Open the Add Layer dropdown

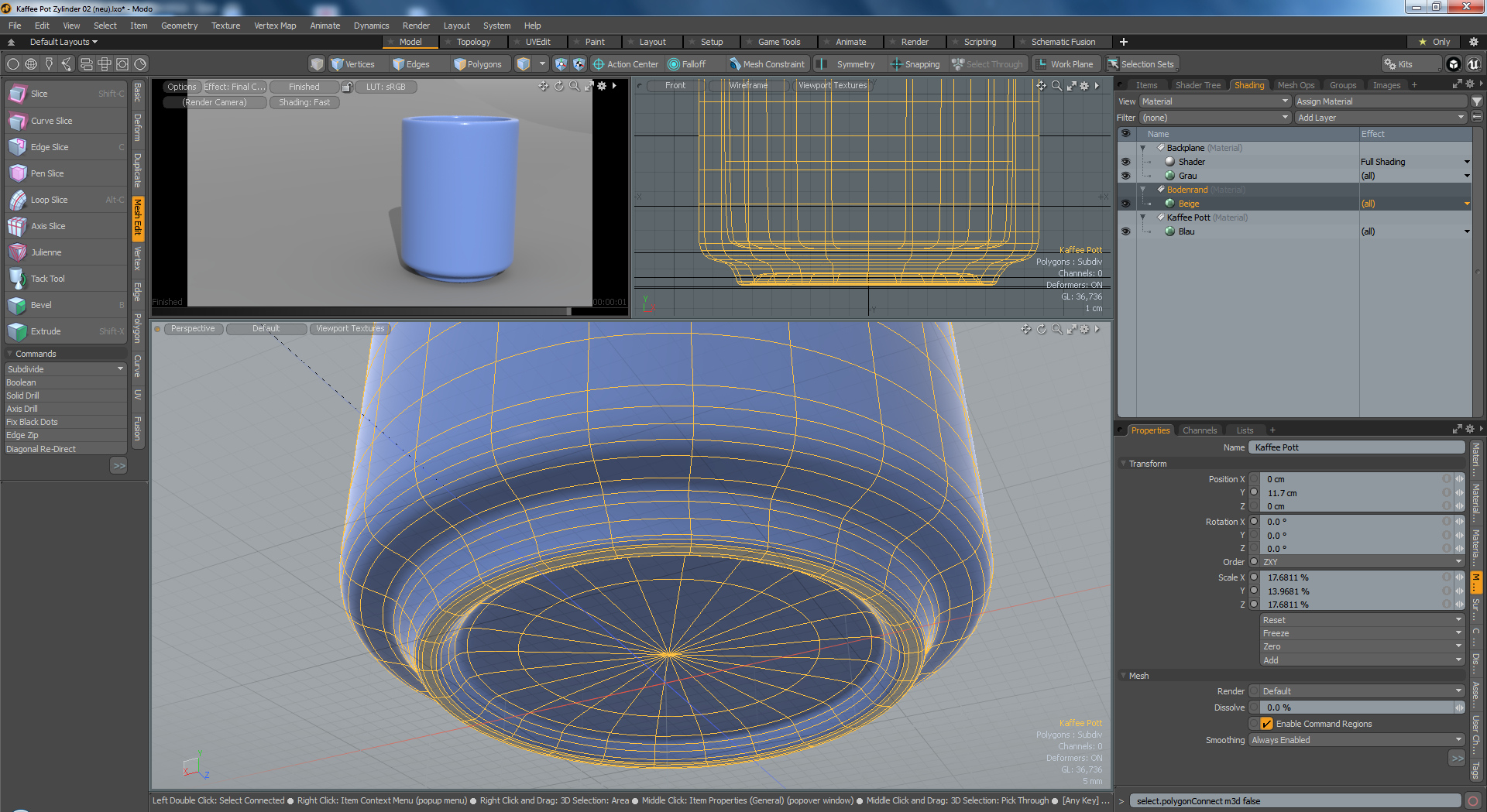[x=1380, y=118]
